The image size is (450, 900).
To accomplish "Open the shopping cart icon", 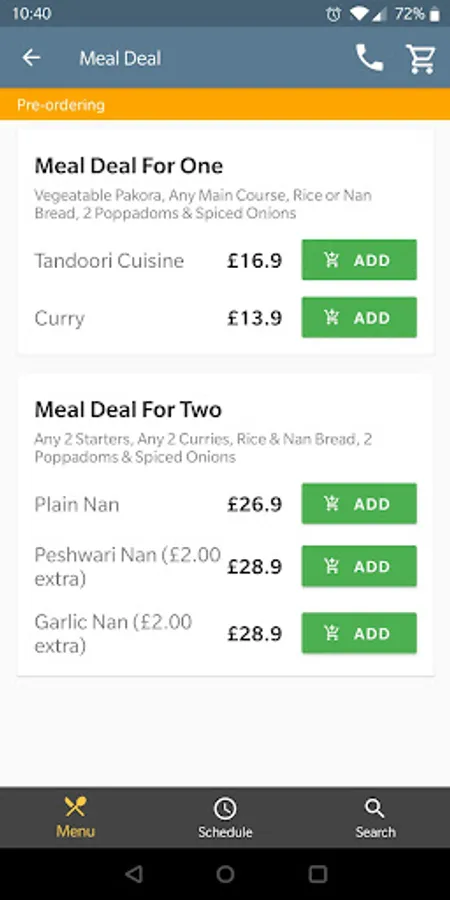I will [x=421, y=59].
